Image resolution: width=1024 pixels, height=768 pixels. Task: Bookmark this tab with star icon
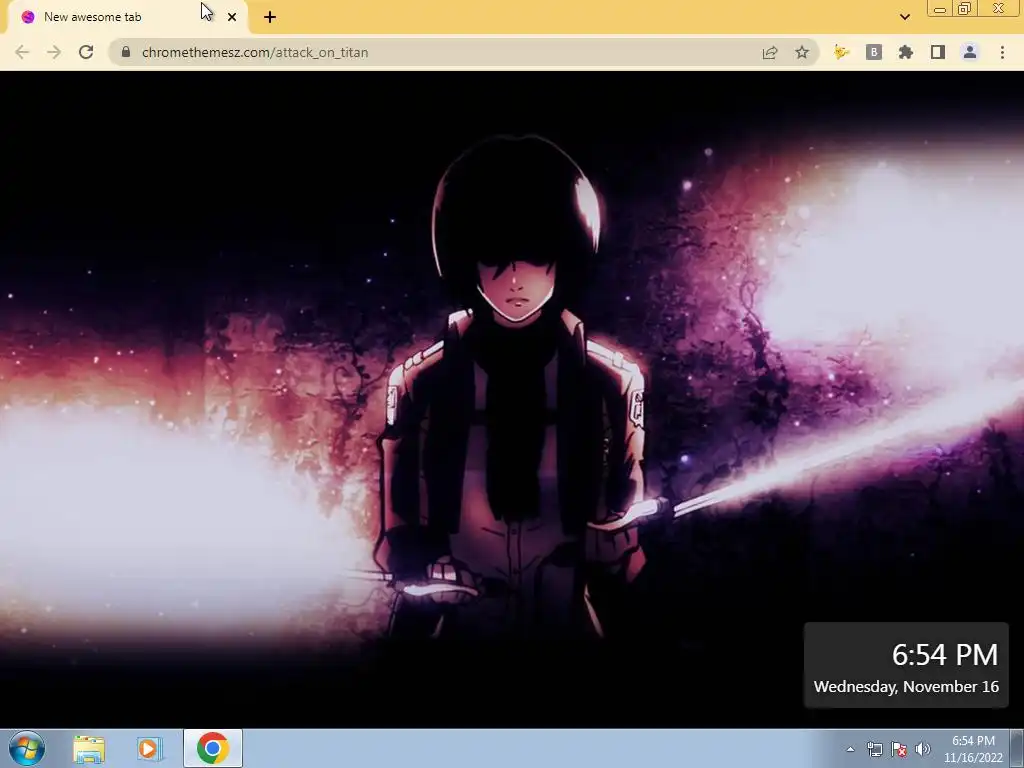tap(802, 52)
